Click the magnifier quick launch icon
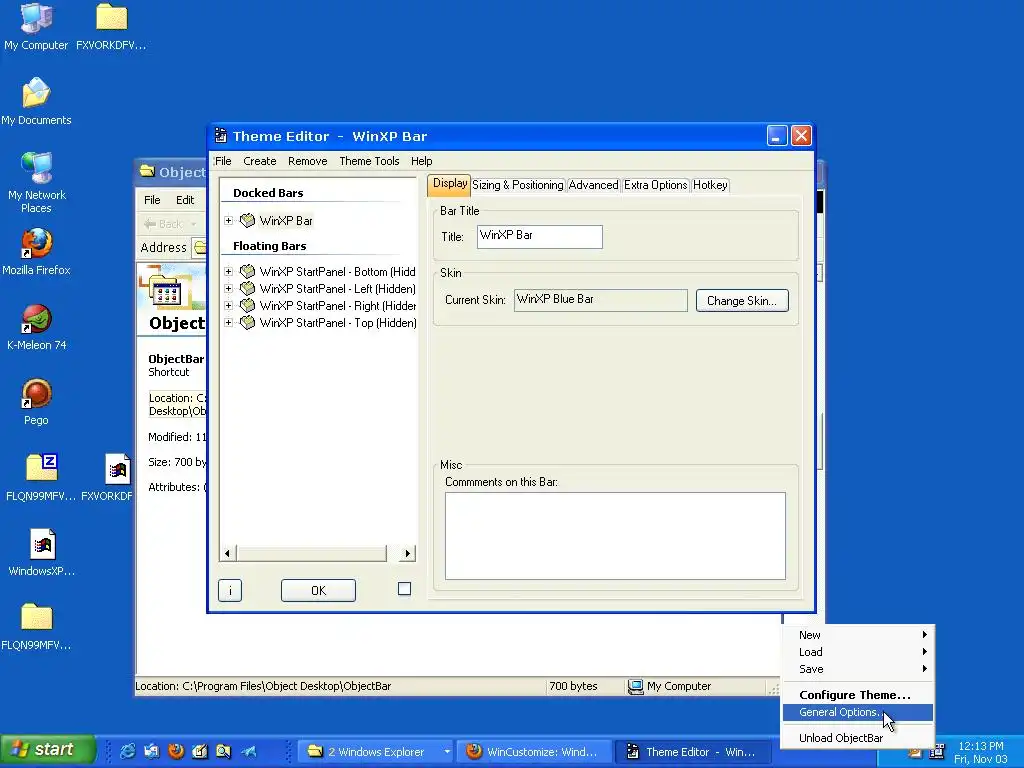 (223, 751)
